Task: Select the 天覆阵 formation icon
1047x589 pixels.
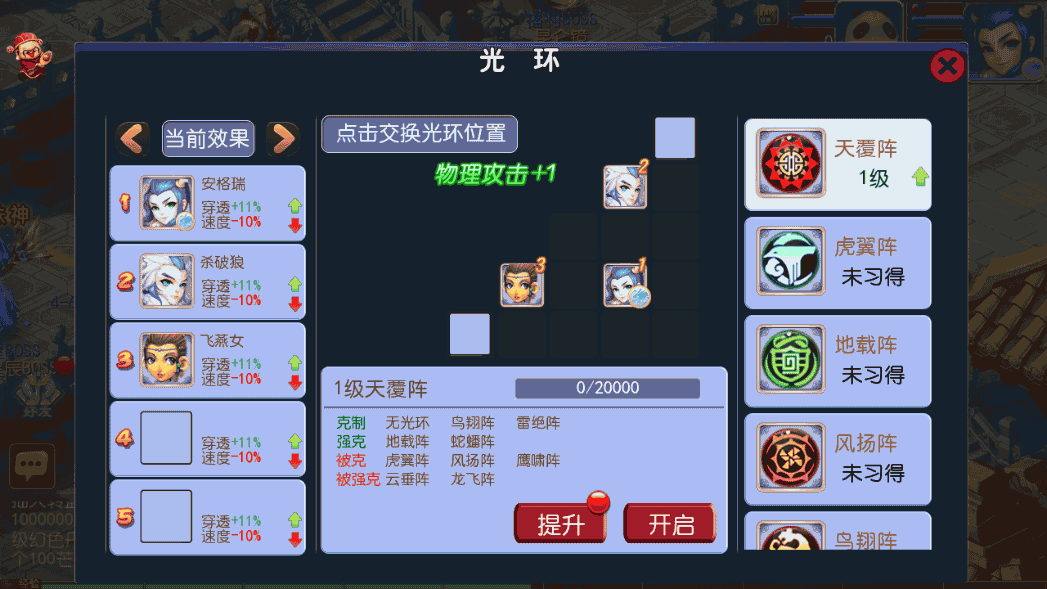Action: point(791,163)
